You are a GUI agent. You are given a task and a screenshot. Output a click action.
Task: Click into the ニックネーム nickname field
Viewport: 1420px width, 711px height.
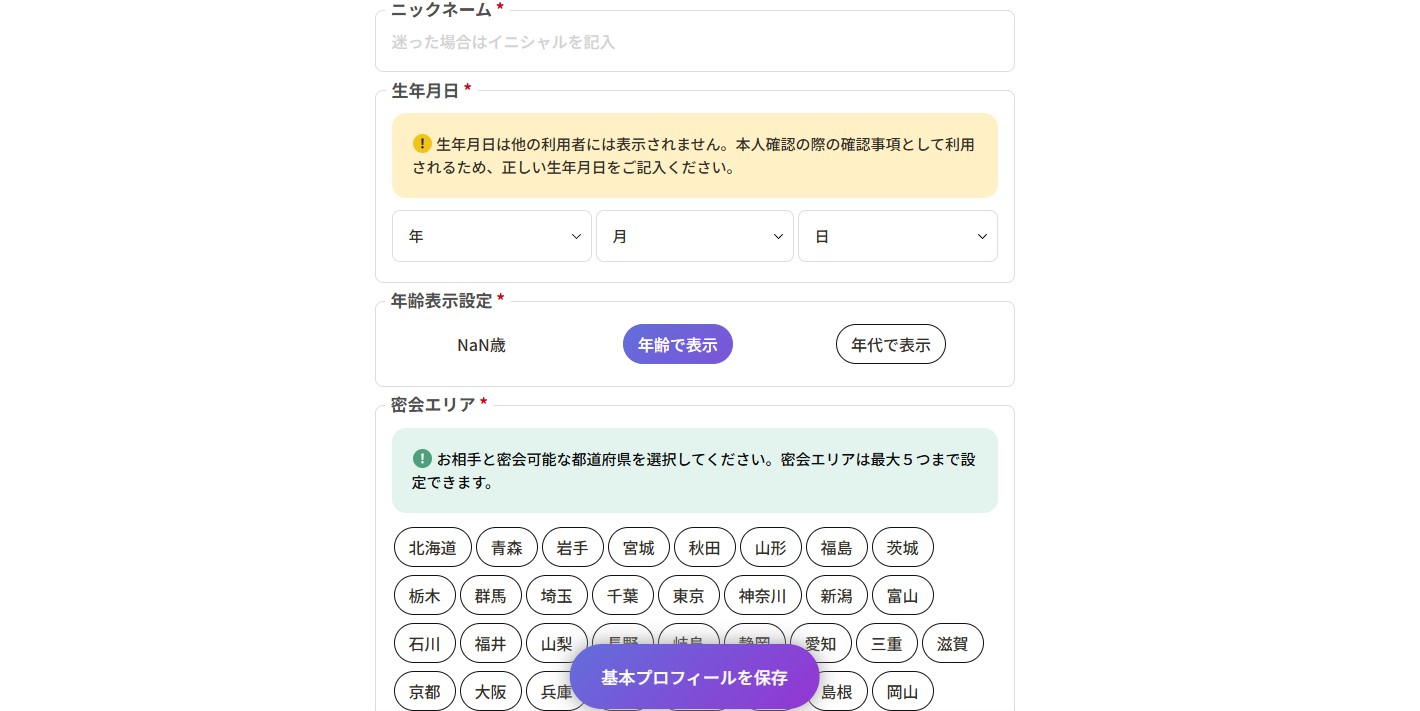coord(694,41)
